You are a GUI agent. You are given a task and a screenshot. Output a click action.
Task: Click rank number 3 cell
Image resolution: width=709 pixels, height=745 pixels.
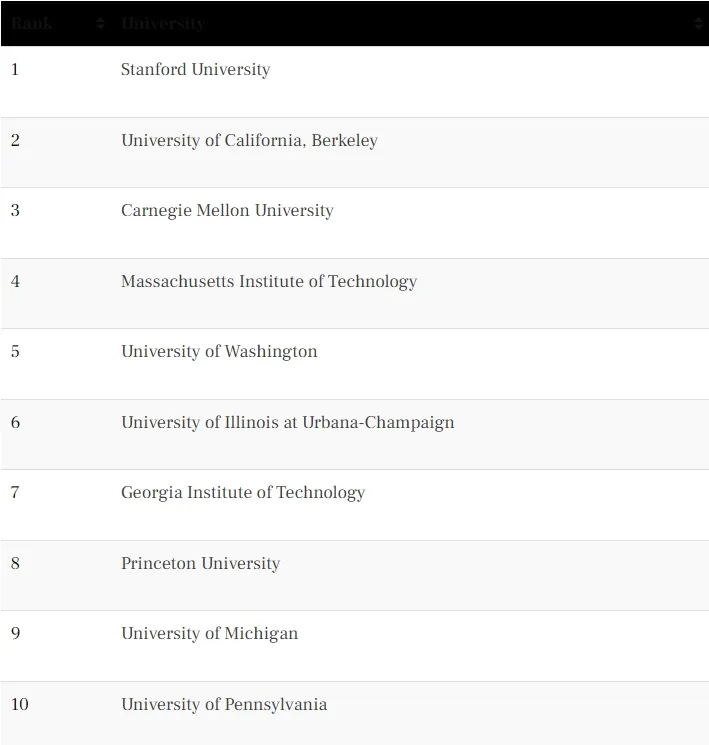[x=15, y=210]
